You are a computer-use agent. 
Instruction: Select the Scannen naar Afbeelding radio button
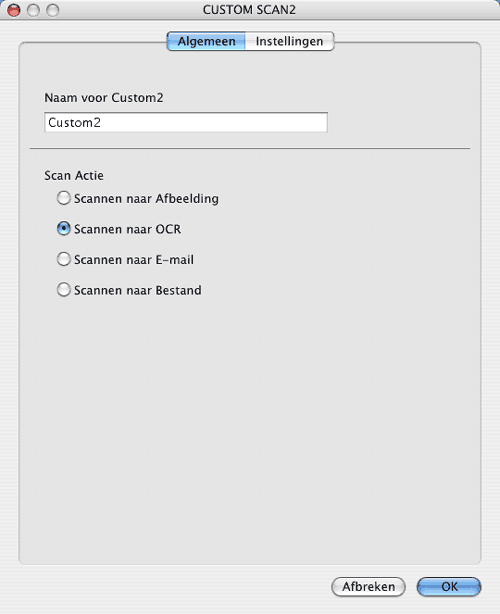click(63, 198)
